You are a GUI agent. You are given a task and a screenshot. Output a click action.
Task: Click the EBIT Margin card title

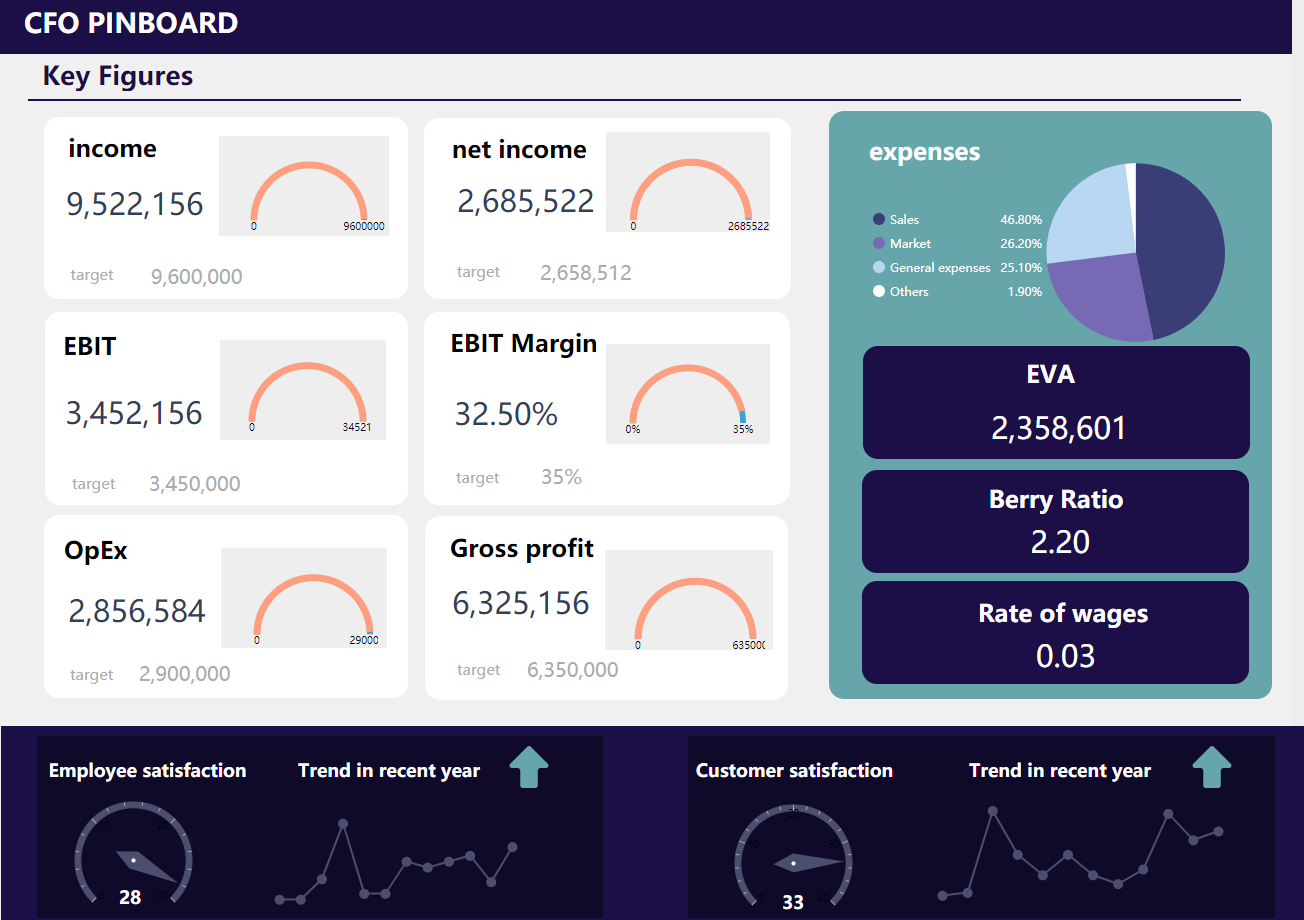[524, 343]
